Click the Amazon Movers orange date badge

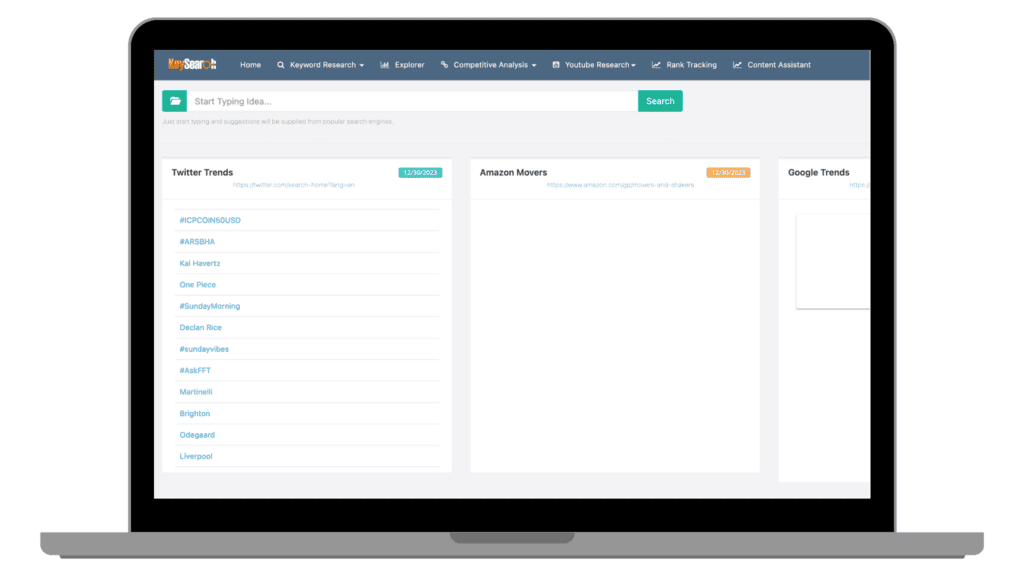[728, 172]
